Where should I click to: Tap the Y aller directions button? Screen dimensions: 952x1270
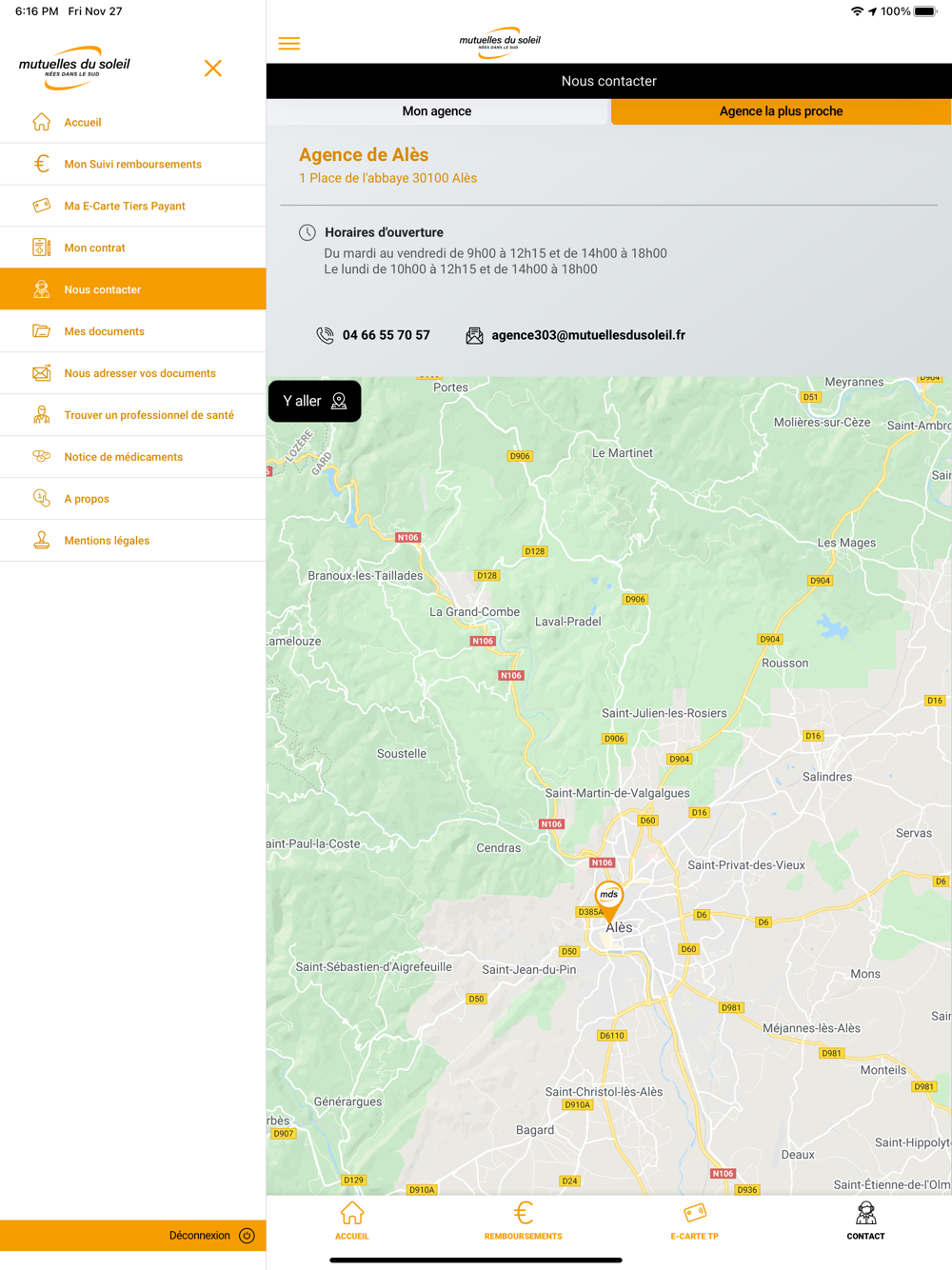point(315,402)
